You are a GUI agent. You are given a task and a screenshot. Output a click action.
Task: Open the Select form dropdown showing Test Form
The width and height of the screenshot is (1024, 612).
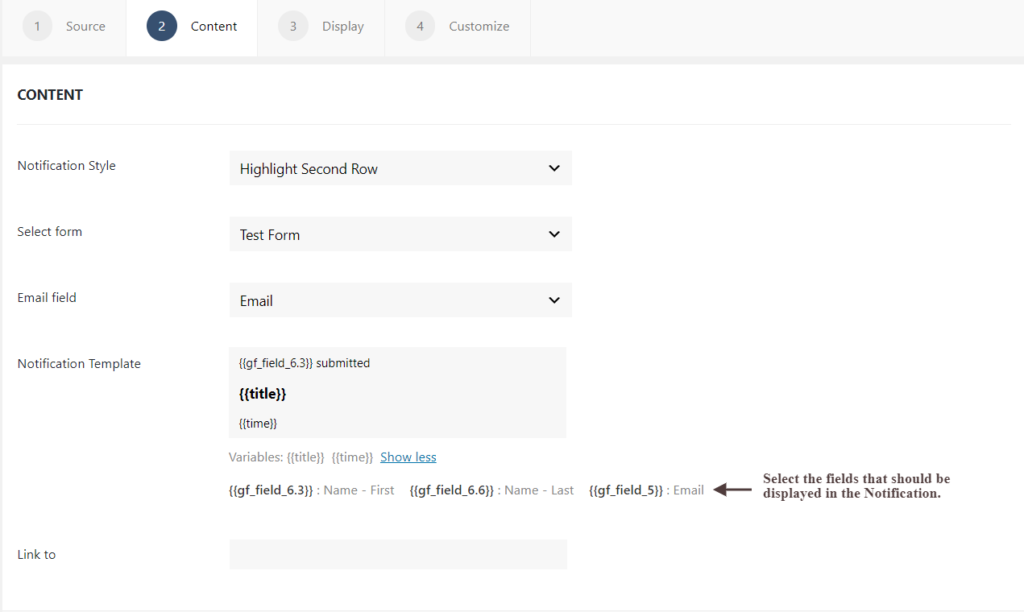pyautogui.click(x=400, y=234)
